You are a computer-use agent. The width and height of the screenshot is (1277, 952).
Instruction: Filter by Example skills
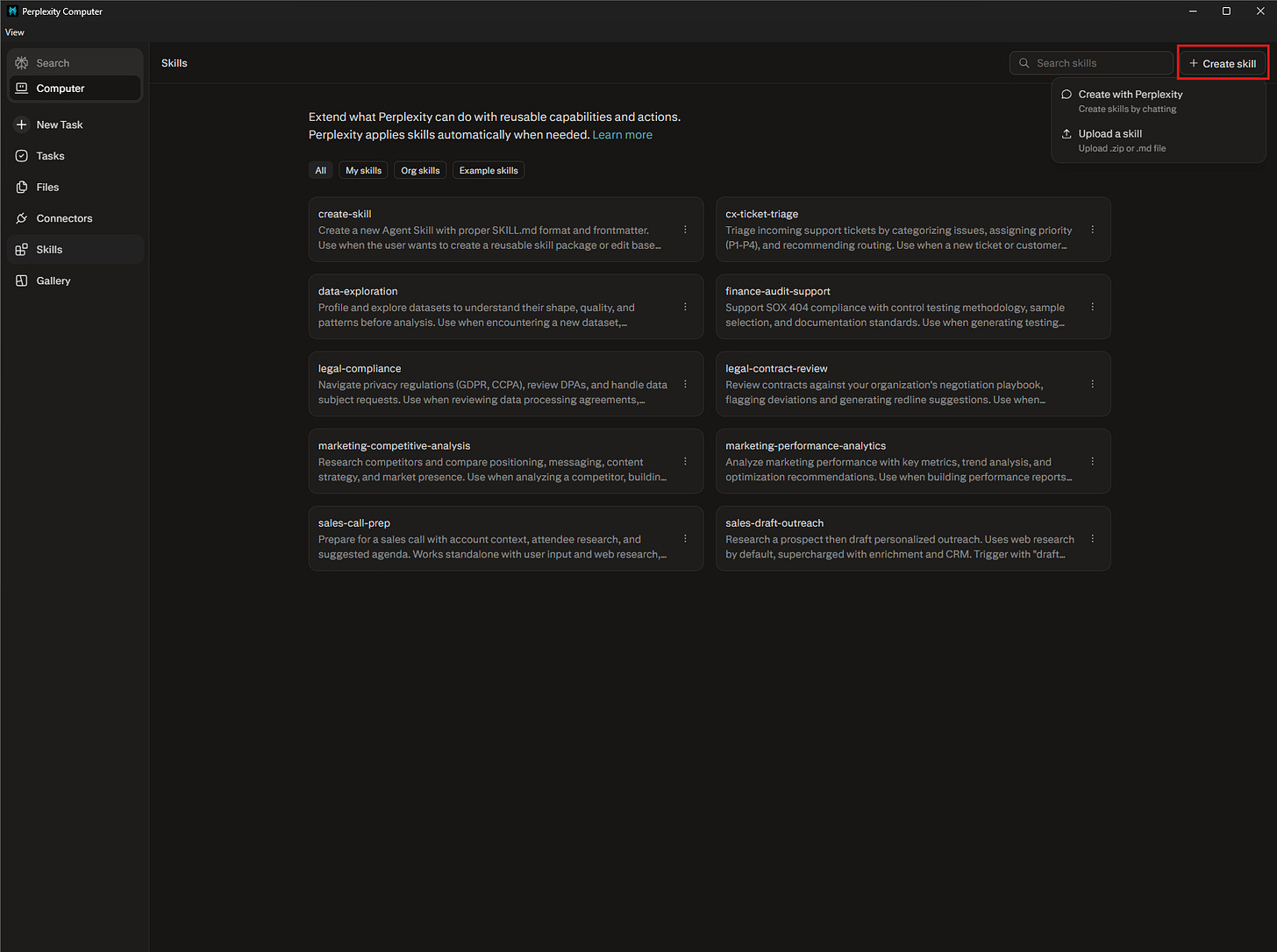[489, 170]
